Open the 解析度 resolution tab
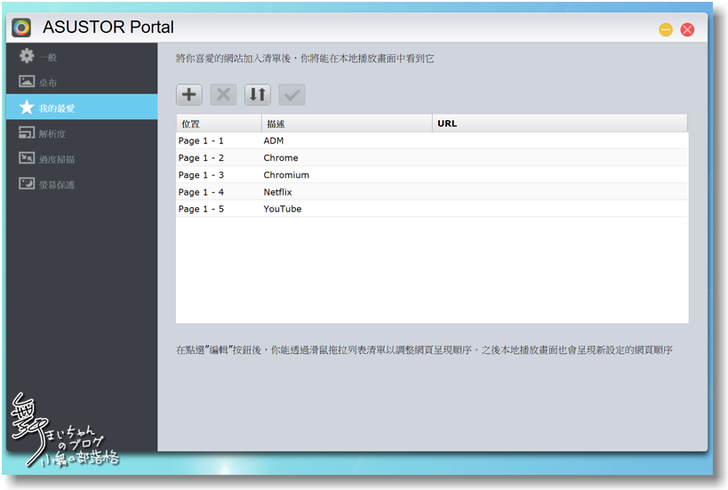 (x=82, y=133)
